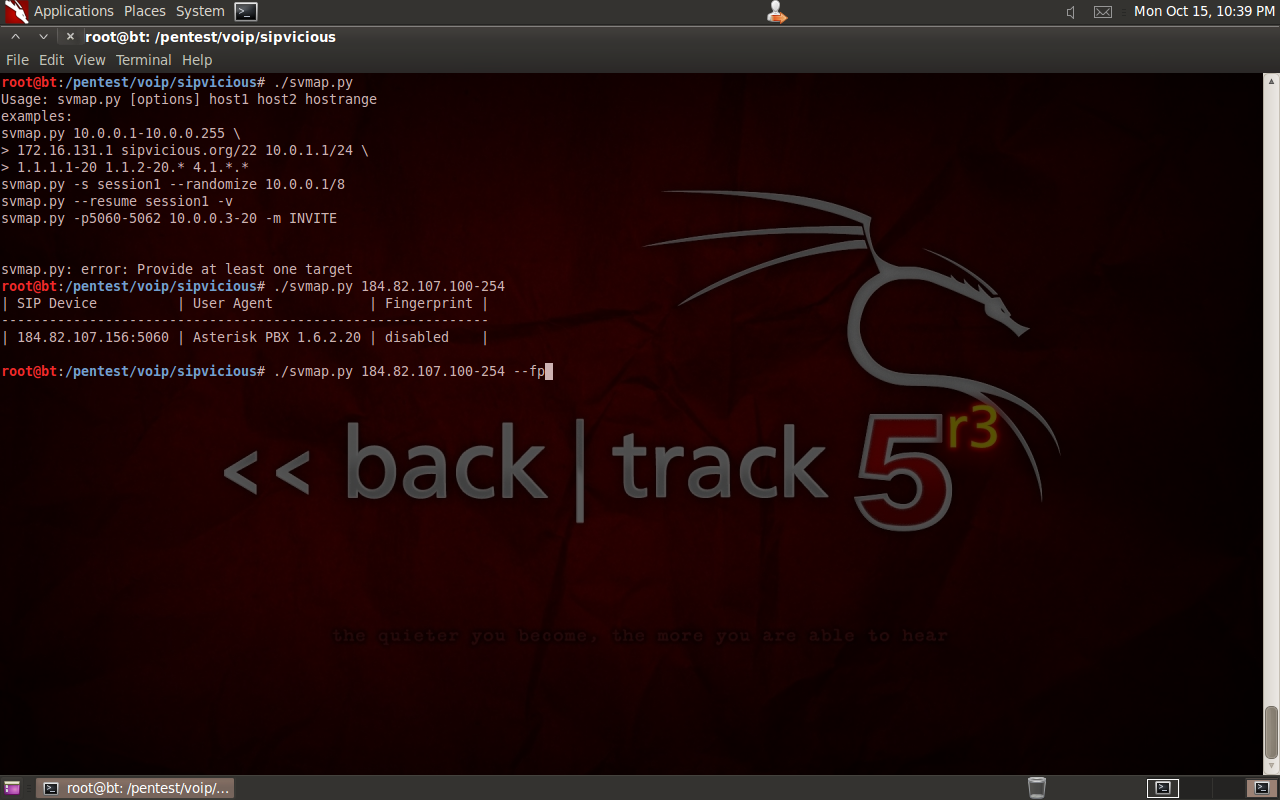This screenshot has width=1280, height=800.
Task: Open the Applications menu
Action: 74,11
